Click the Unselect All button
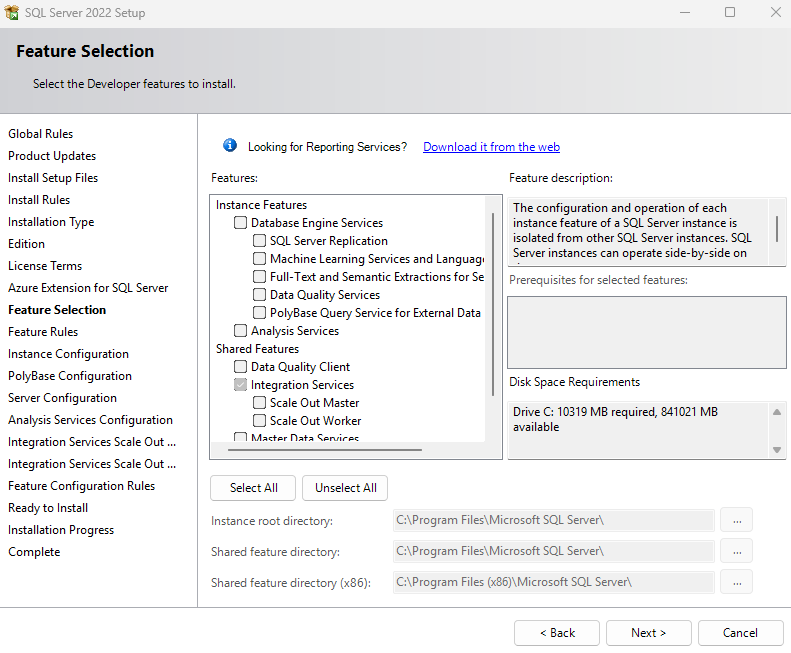 346,488
